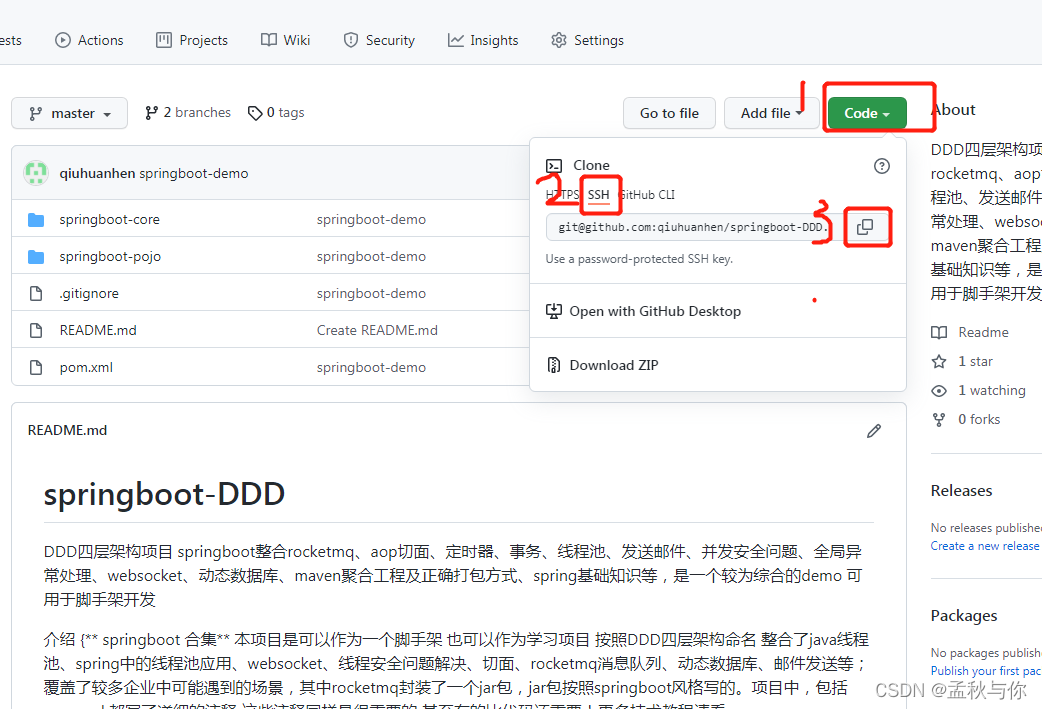Click the Clone help question-mark icon
Image resolution: width=1042 pixels, height=709 pixels.
pyautogui.click(x=881, y=165)
